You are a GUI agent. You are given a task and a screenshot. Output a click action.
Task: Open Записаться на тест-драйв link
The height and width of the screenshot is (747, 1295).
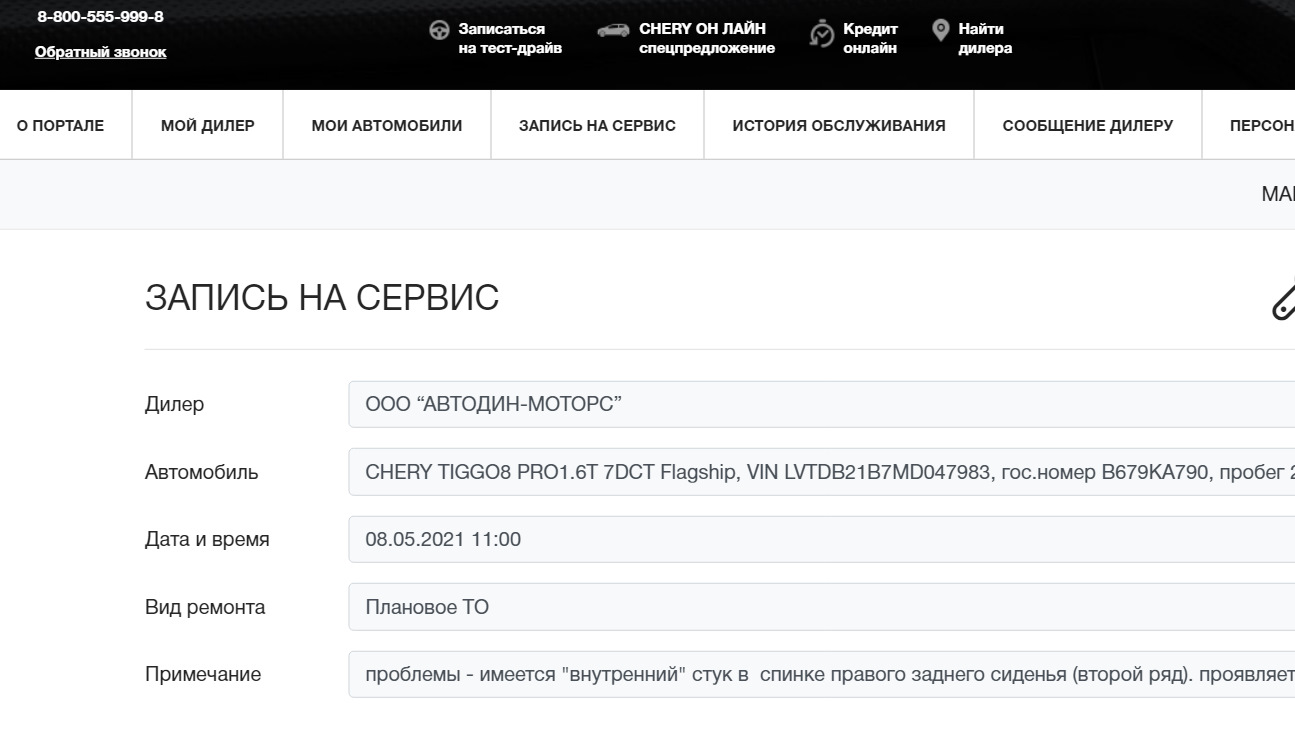[x=510, y=38]
